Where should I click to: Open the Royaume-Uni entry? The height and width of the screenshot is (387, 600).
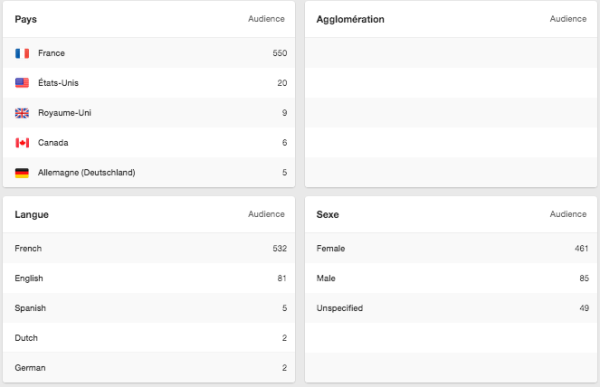click(149, 113)
